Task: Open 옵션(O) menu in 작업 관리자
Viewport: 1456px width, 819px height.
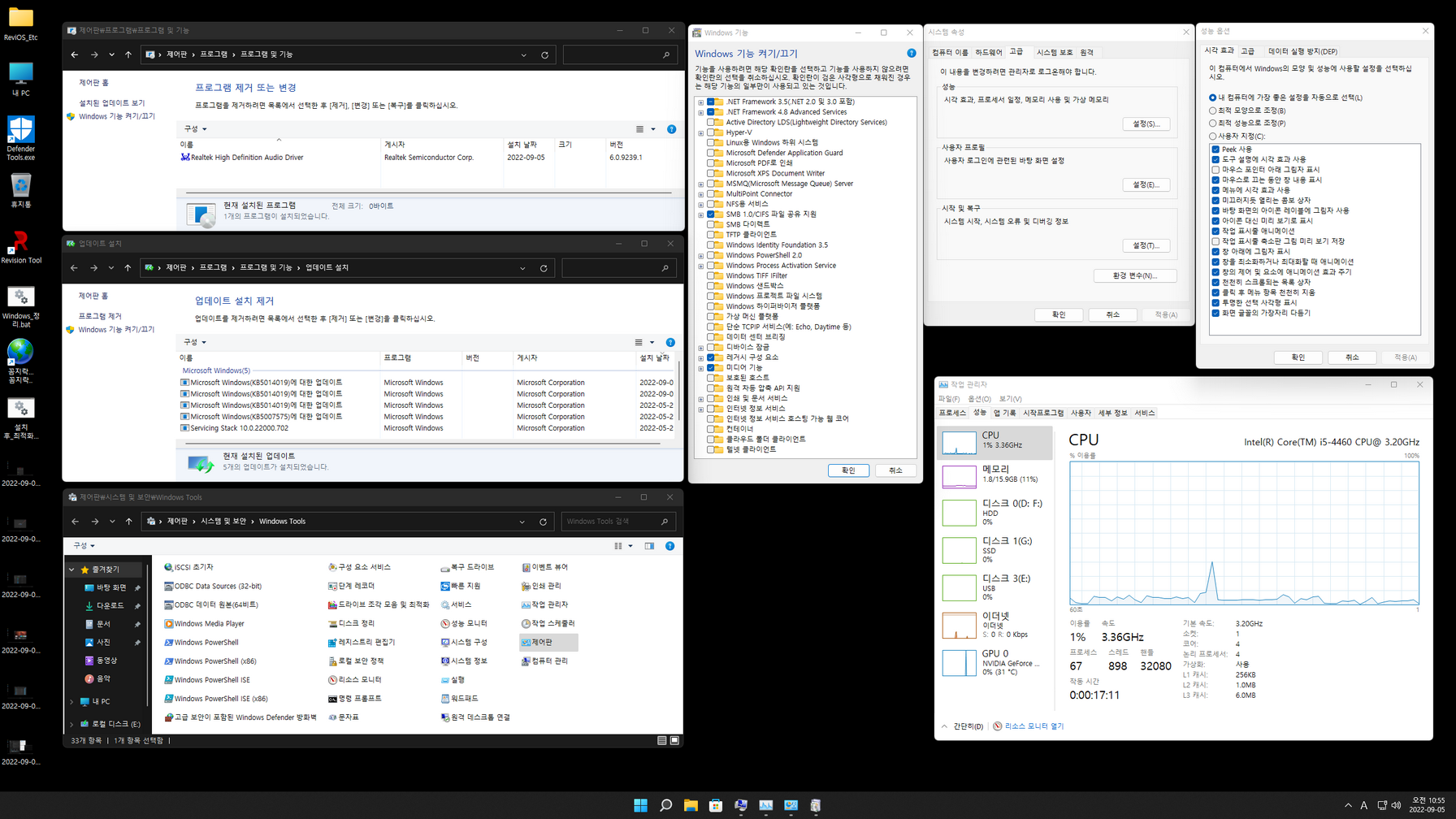Action: click(979, 399)
